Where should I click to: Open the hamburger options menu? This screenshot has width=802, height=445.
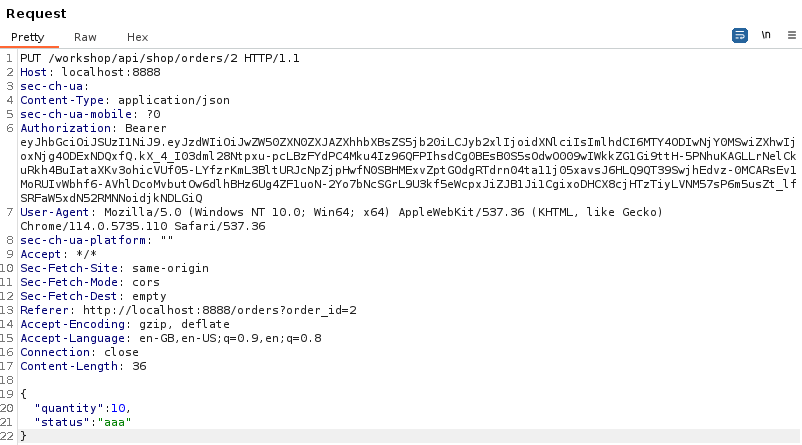pos(791,35)
